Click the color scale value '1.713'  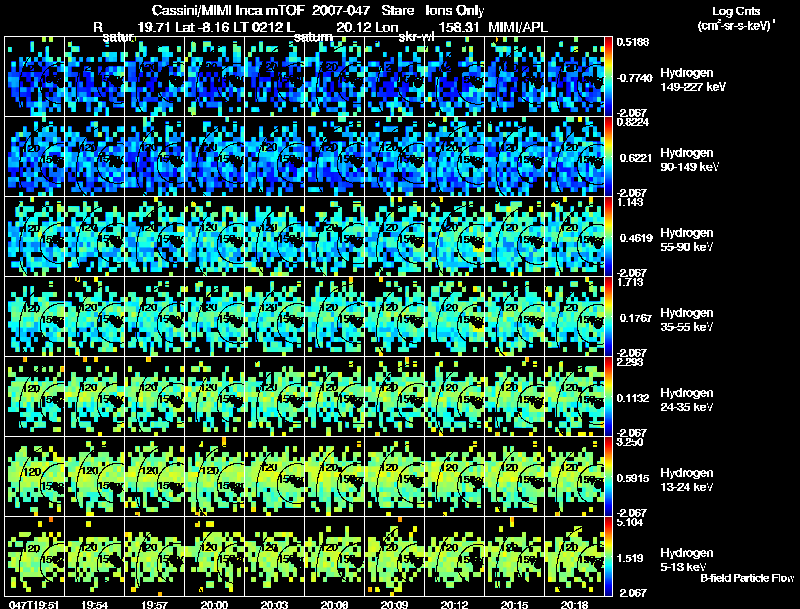630,282
